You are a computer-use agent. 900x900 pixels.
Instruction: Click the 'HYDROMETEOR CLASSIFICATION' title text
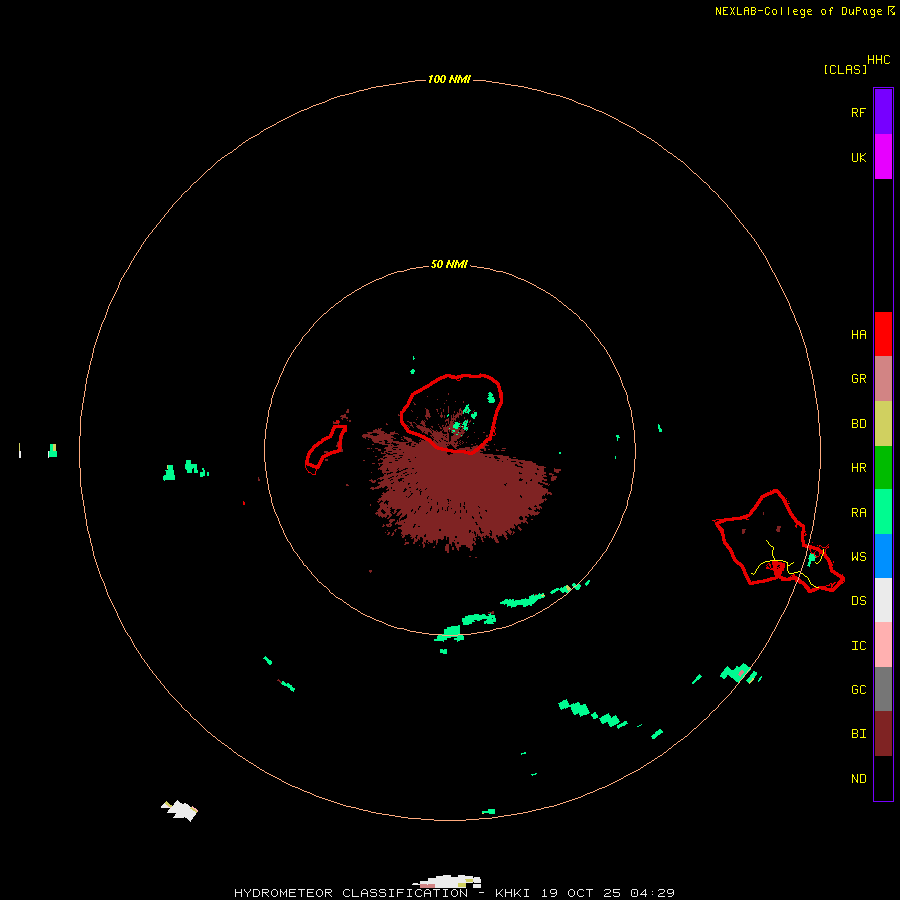tap(351, 893)
